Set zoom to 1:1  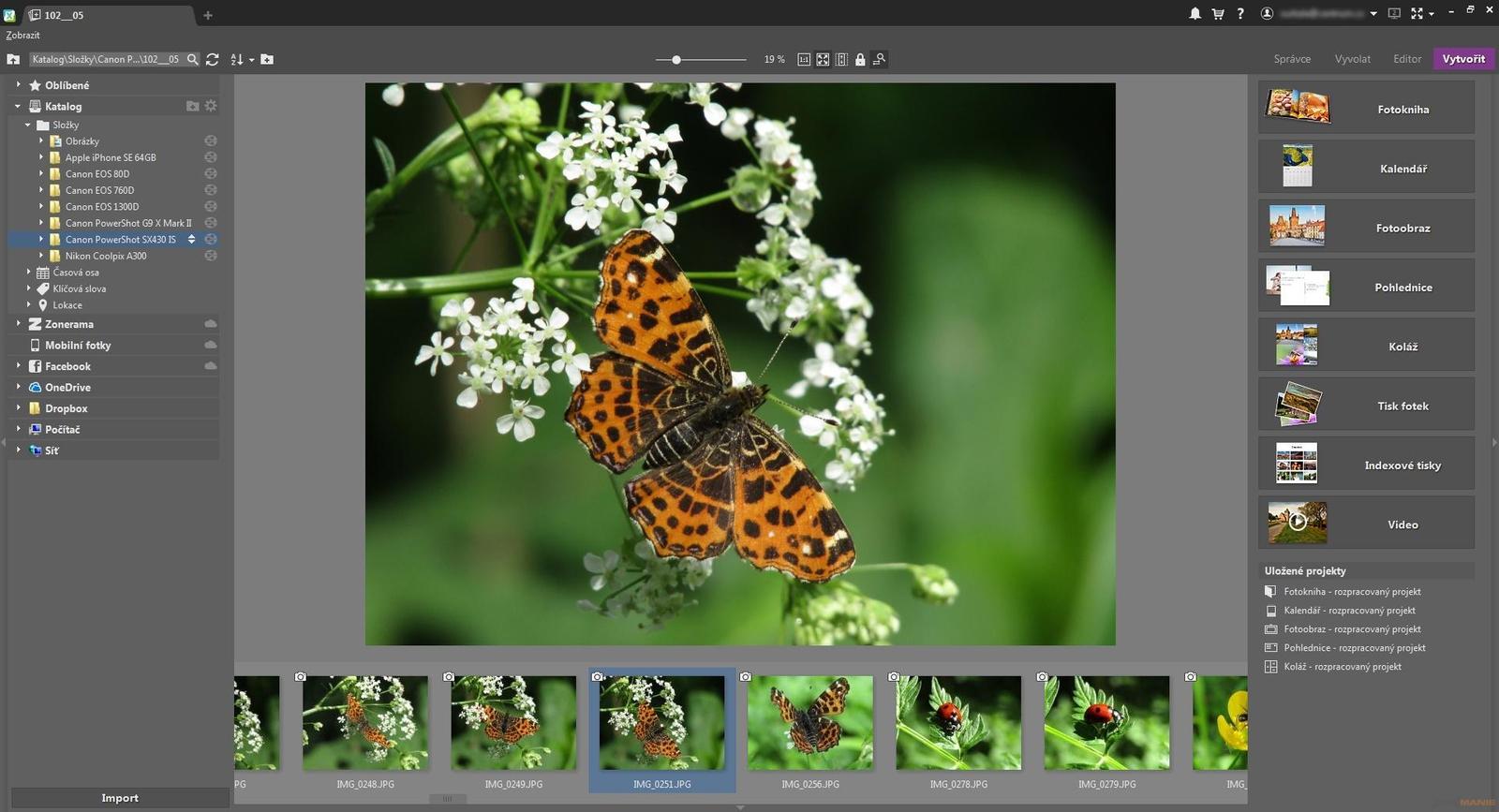(x=804, y=59)
